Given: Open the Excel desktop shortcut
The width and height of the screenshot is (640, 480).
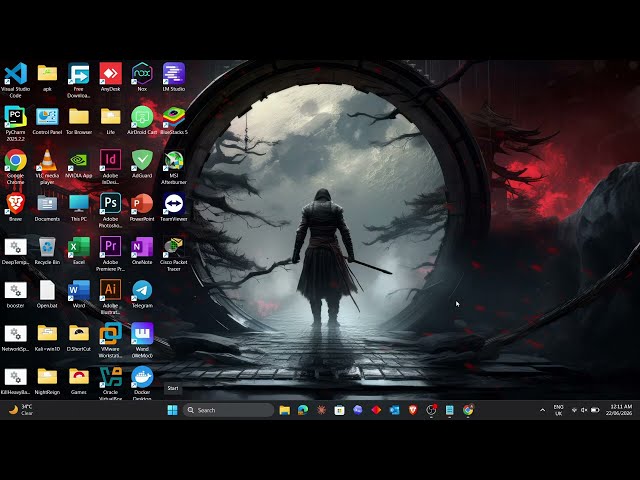Looking at the screenshot, I should pyautogui.click(x=79, y=250).
